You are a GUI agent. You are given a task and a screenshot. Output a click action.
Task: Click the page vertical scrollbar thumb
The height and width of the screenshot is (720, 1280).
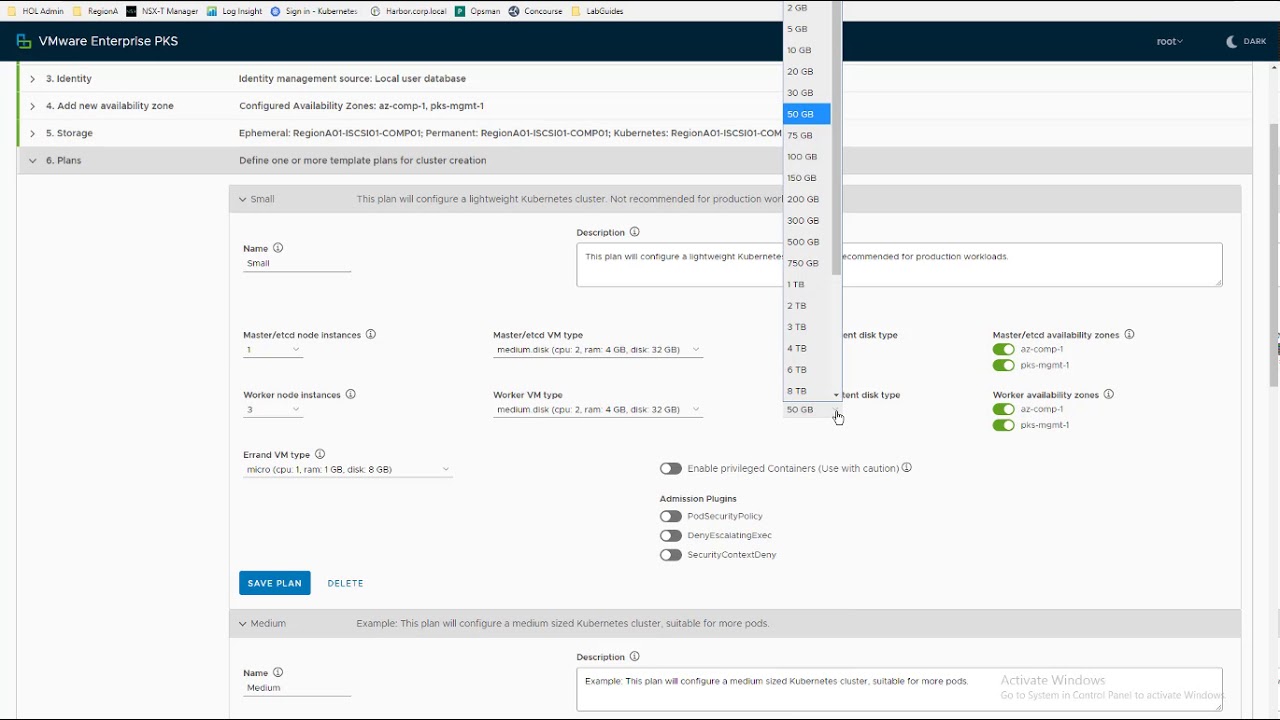coord(1274,257)
